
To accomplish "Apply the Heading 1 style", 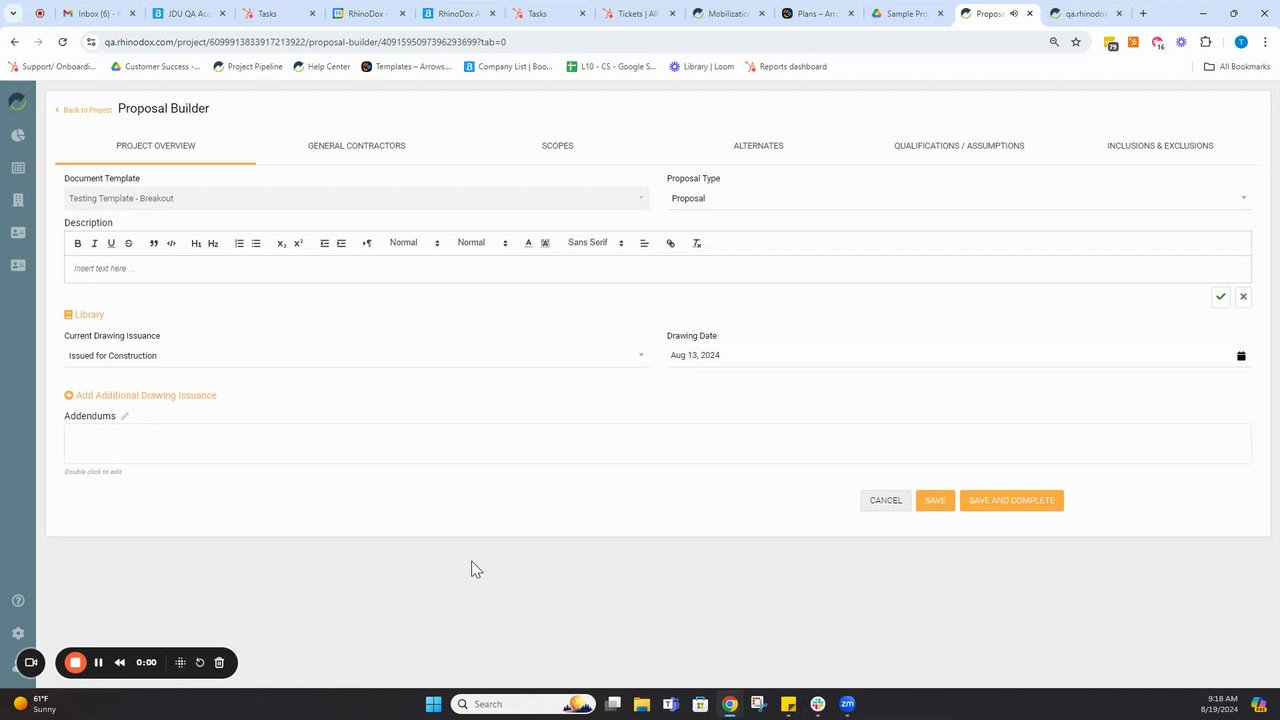I will [196, 243].
